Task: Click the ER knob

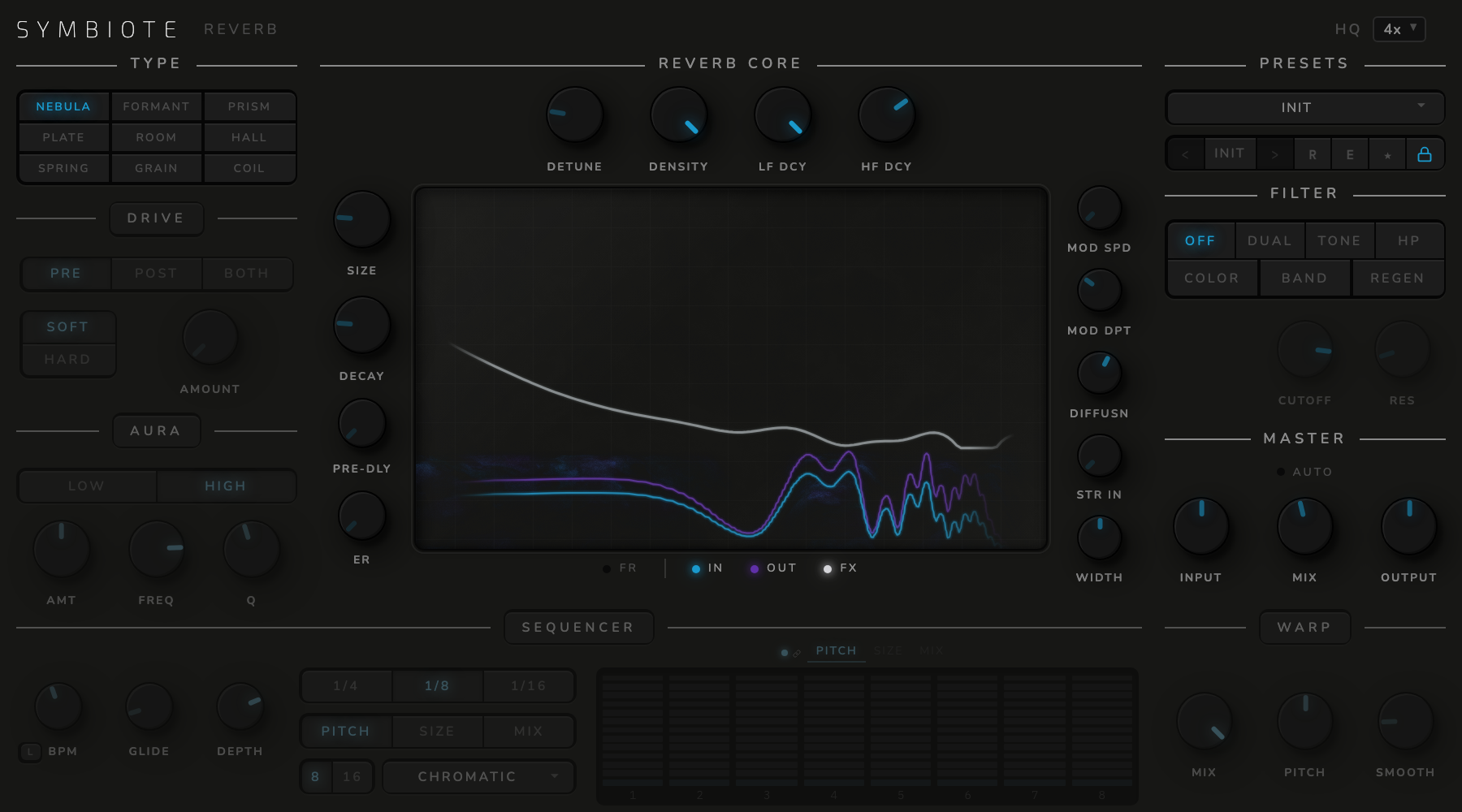Action: pyautogui.click(x=361, y=516)
